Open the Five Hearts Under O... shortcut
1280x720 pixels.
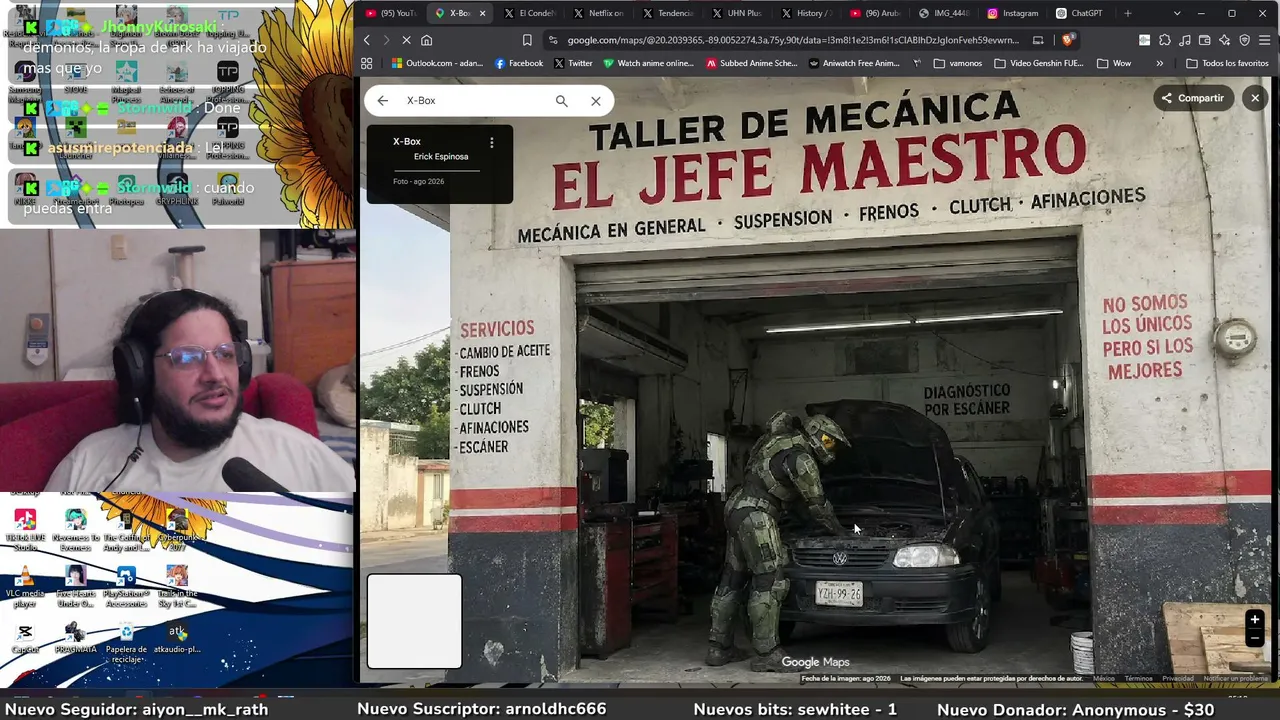pyautogui.click(x=76, y=587)
